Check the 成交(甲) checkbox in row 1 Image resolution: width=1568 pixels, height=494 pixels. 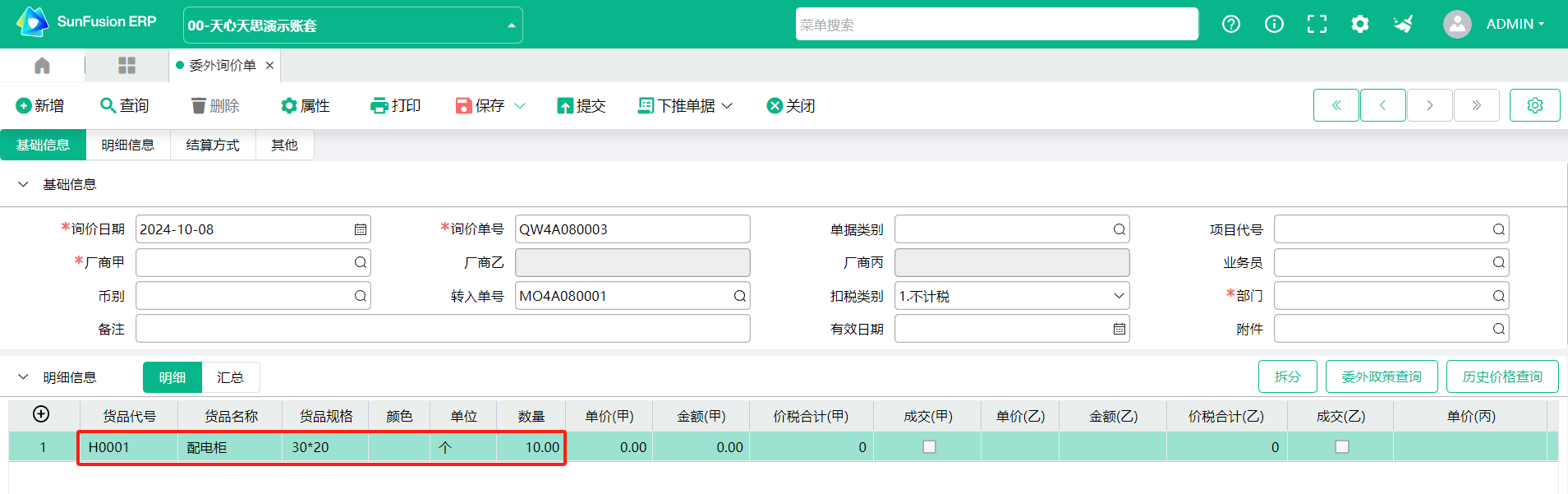(929, 447)
